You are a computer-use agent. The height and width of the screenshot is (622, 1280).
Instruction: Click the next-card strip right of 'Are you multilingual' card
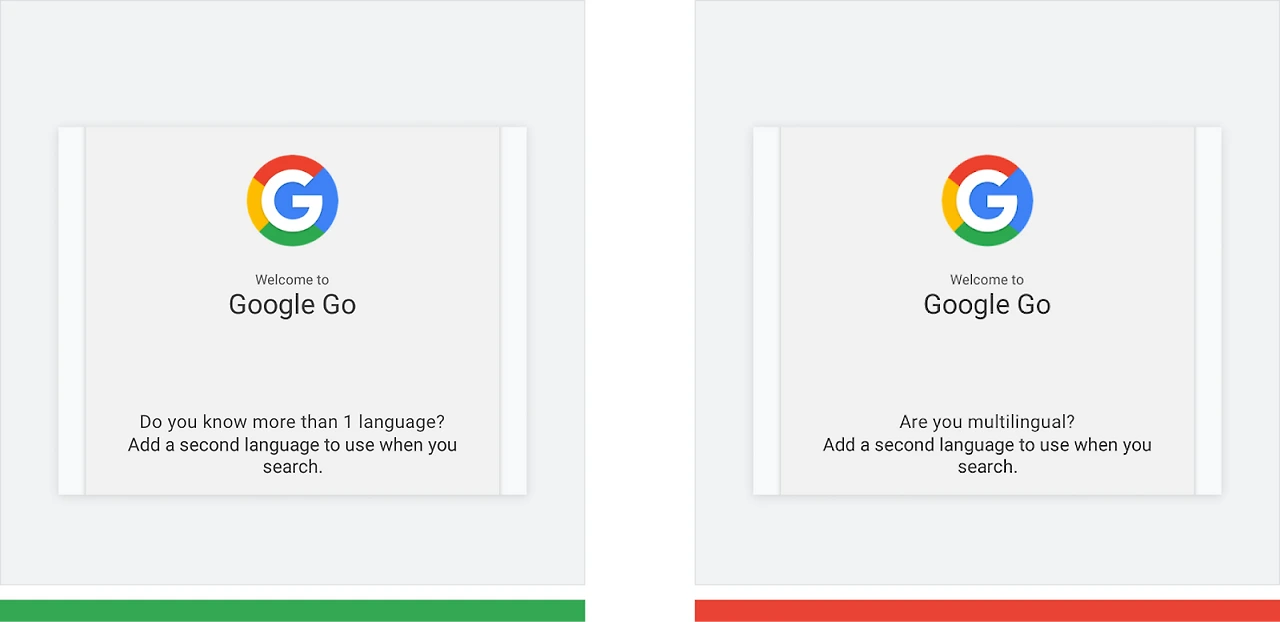1209,310
